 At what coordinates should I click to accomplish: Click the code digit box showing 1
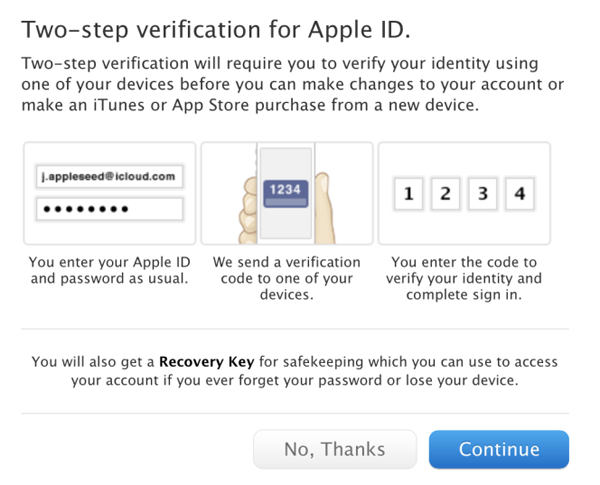(x=409, y=194)
